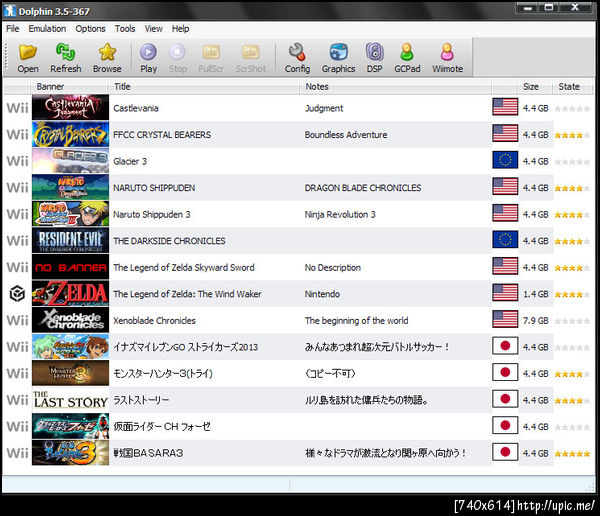Click the note 'The beginning of the world'
Screen dimensions: 600x516
356,320
